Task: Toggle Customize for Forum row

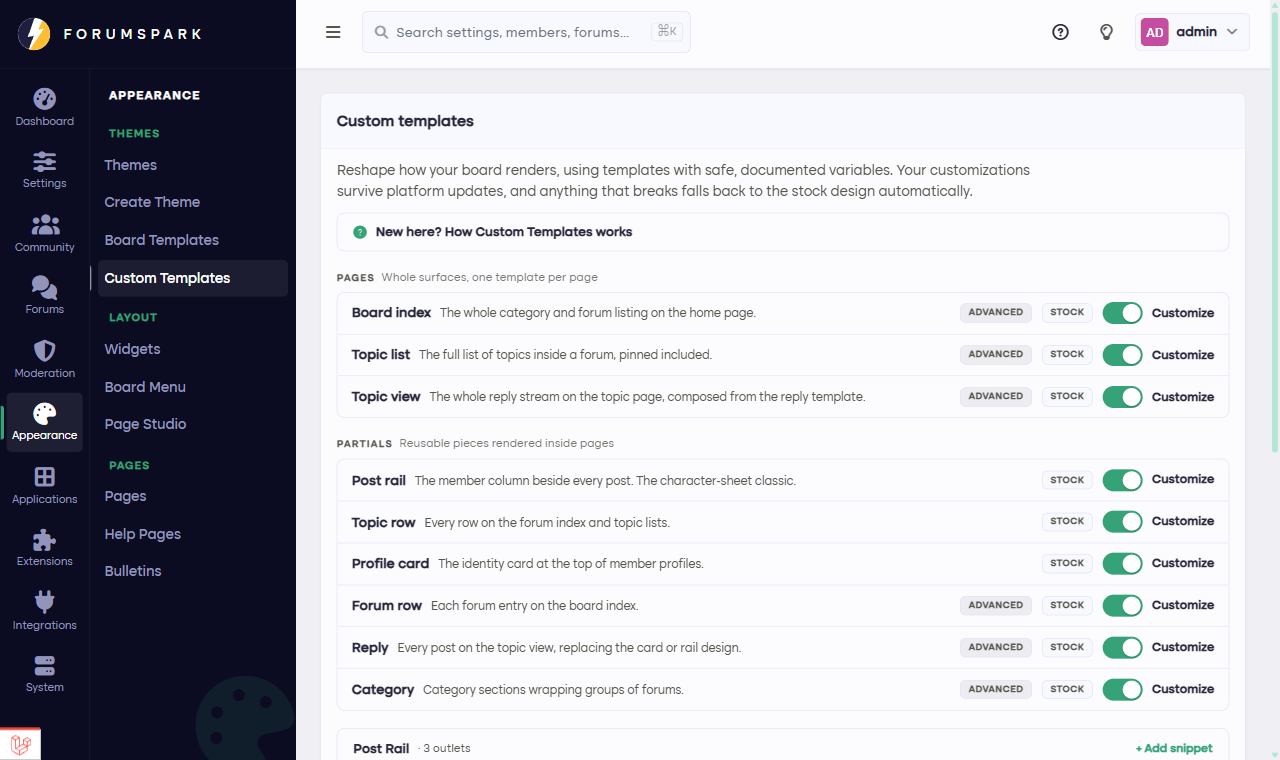Action: (x=1122, y=606)
